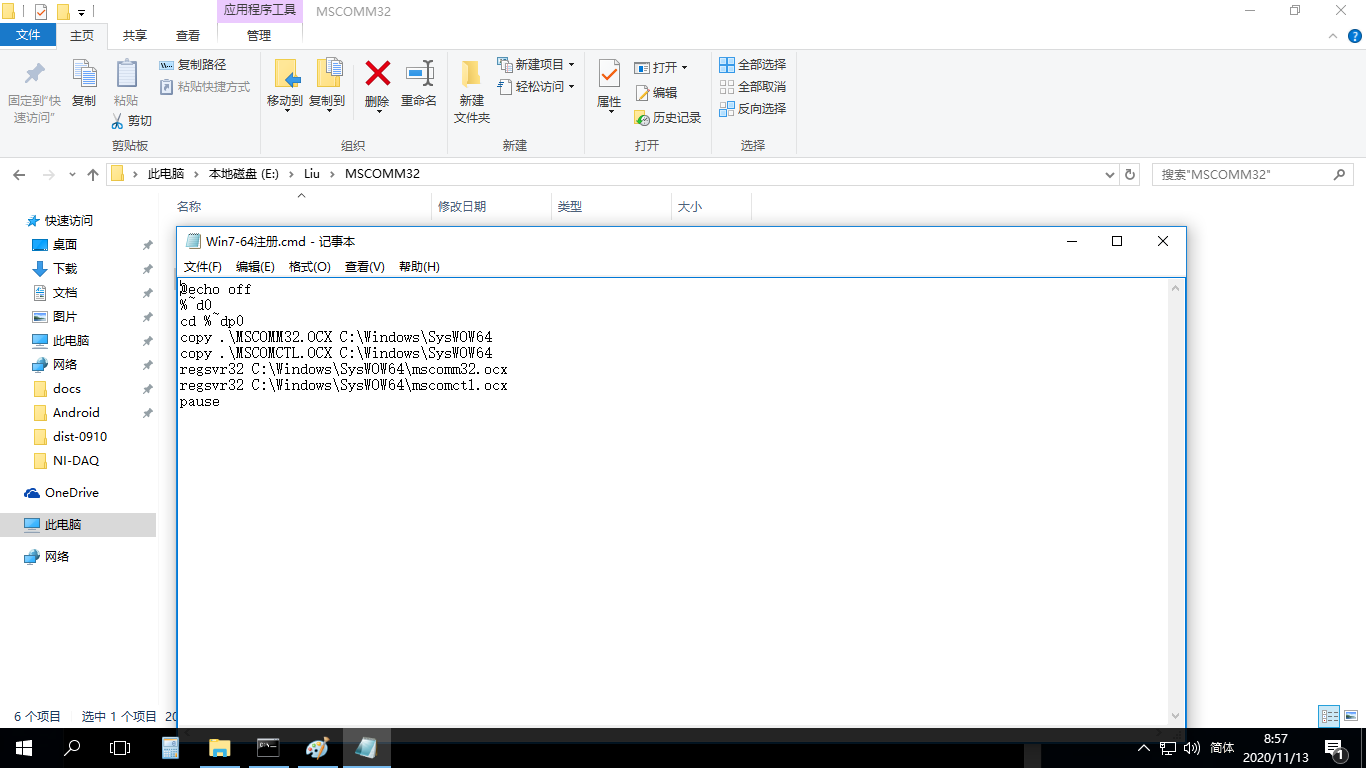1366x768 pixels.
Task: Open the Paint app on the taskbar
Action: [317, 747]
